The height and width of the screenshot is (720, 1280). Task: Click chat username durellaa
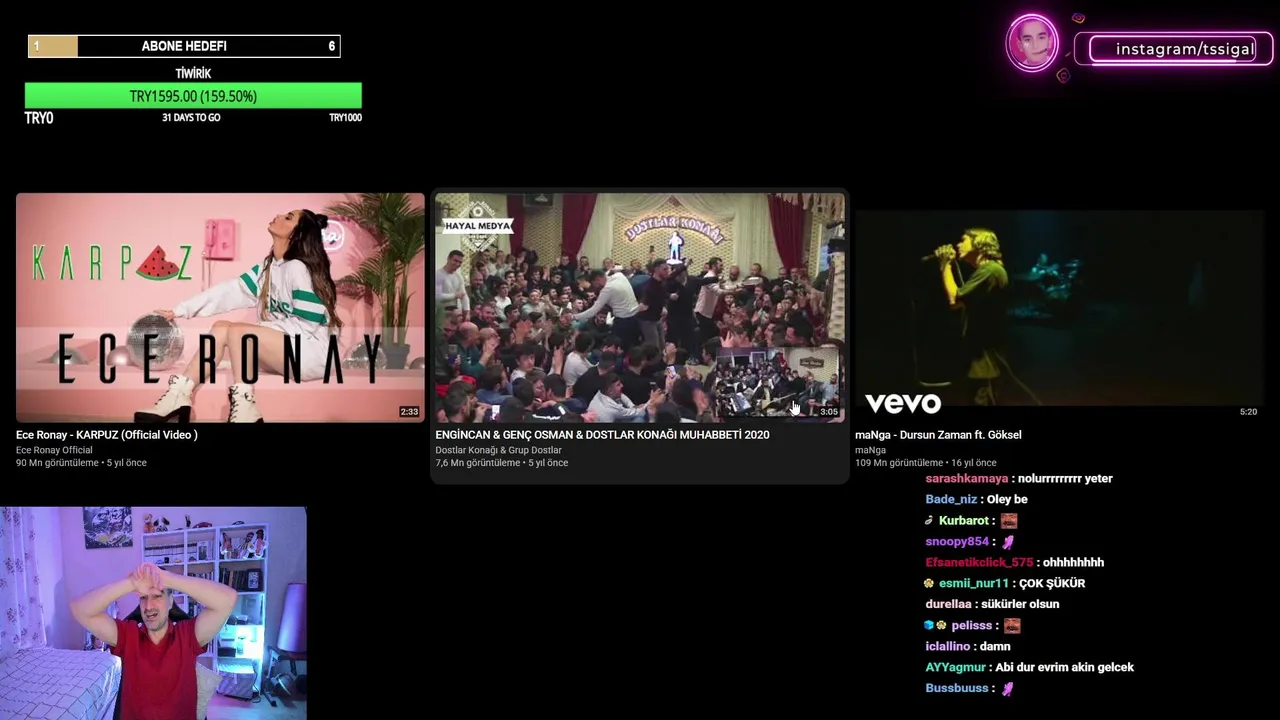click(x=948, y=605)
